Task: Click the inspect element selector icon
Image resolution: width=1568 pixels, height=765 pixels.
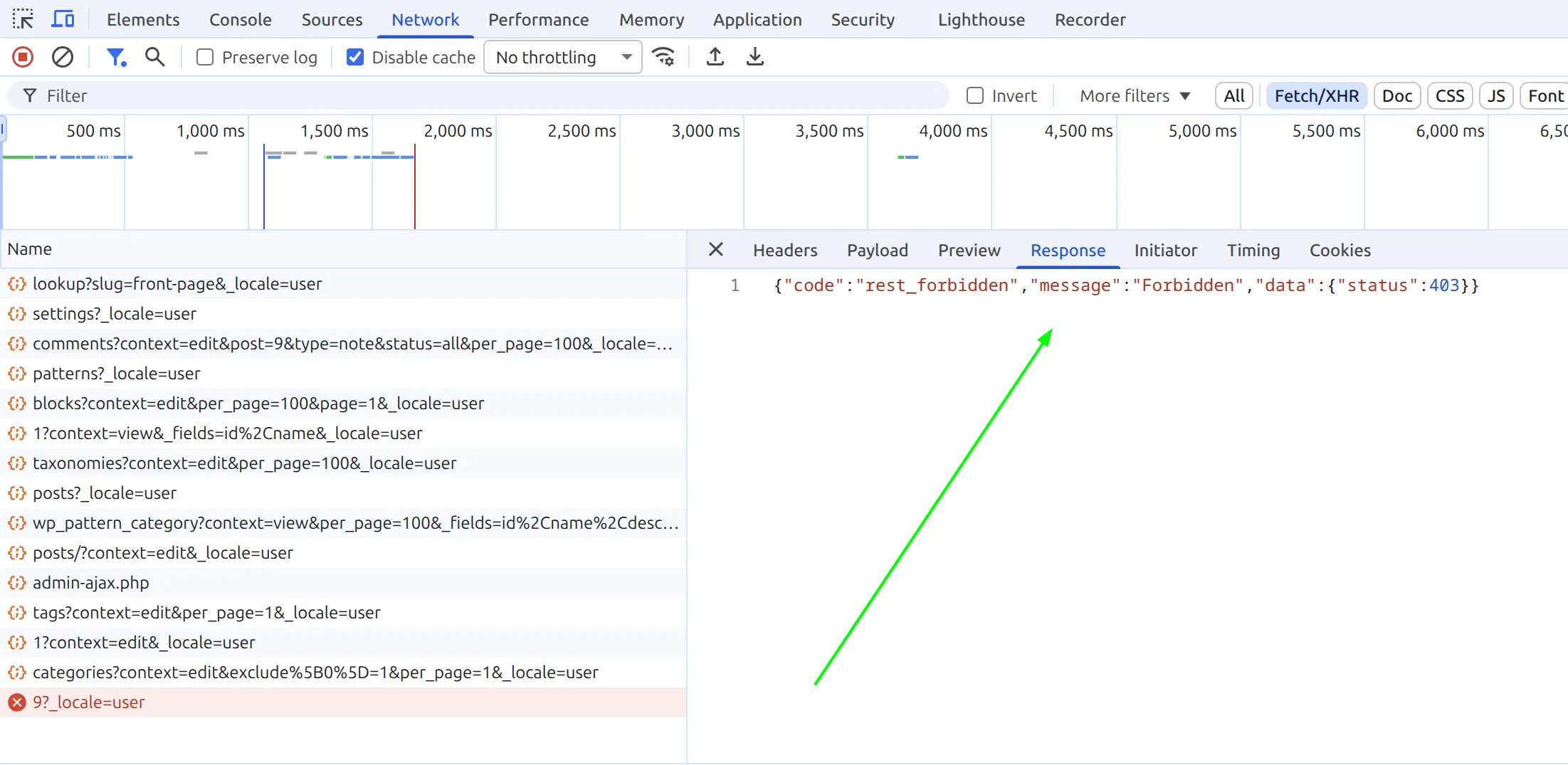Action: [23, 19]
